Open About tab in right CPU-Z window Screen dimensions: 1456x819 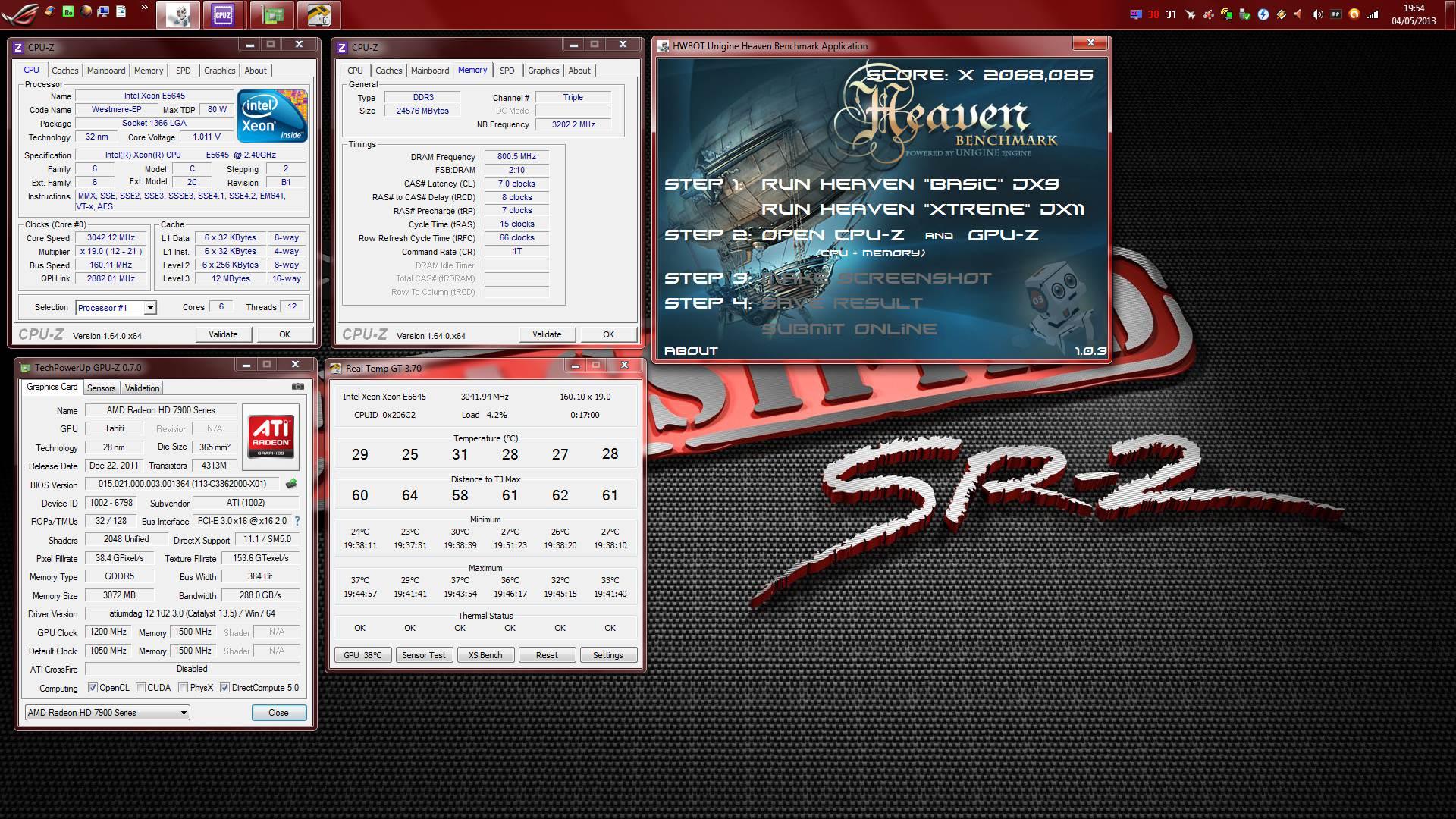(x=579, y=71)
